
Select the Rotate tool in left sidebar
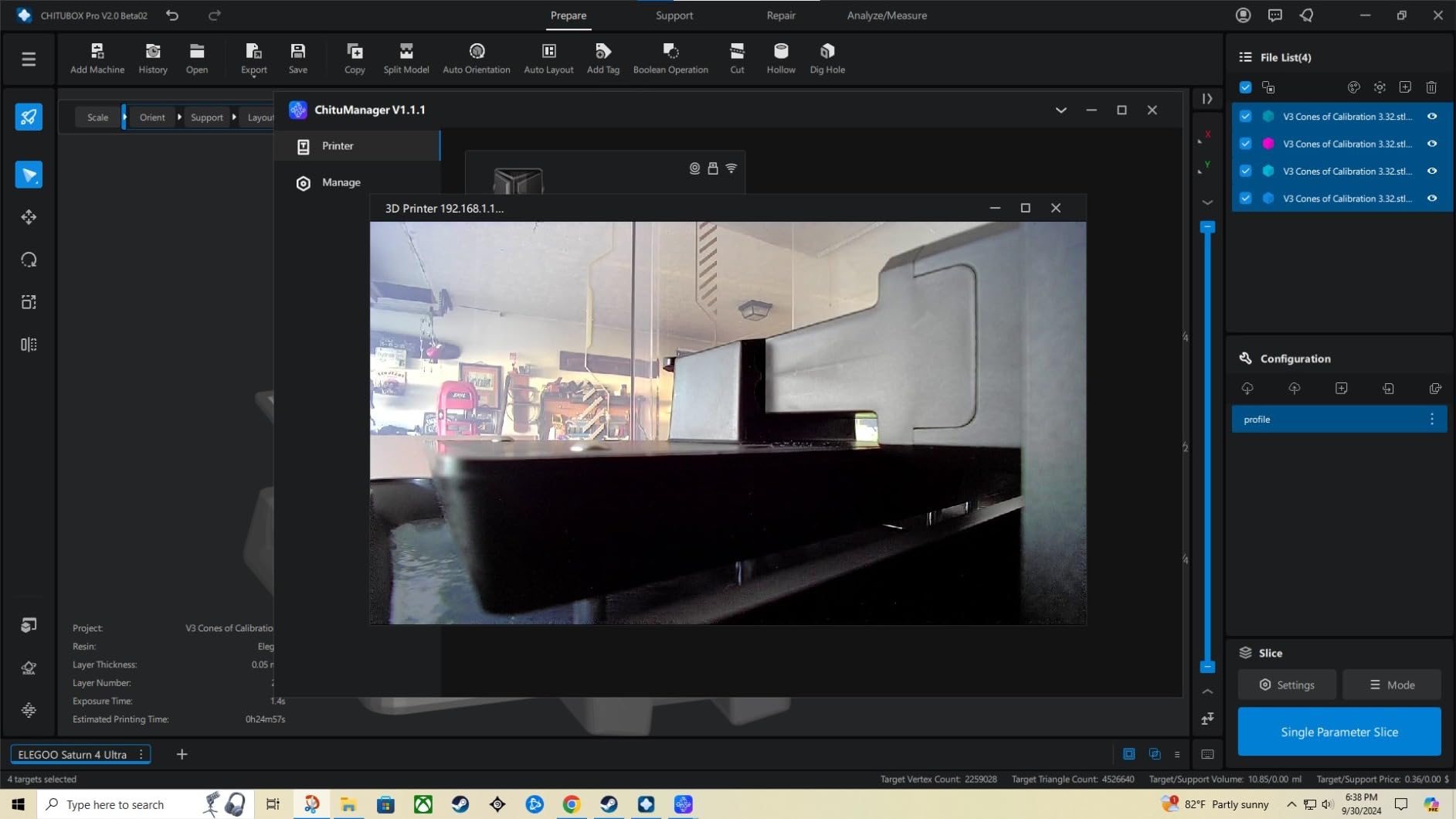29,260
